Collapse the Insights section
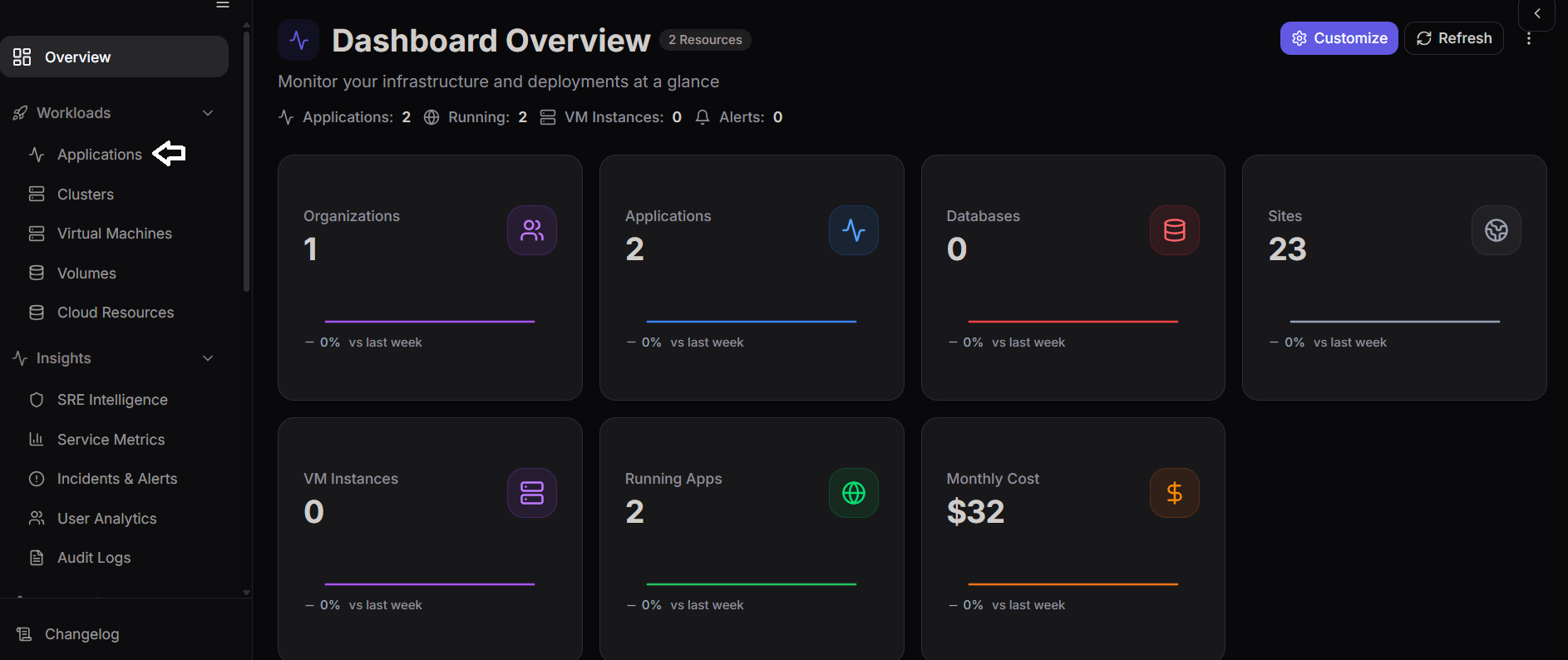The height and width of the screenshot is (660, 1568). coord(208,358)
